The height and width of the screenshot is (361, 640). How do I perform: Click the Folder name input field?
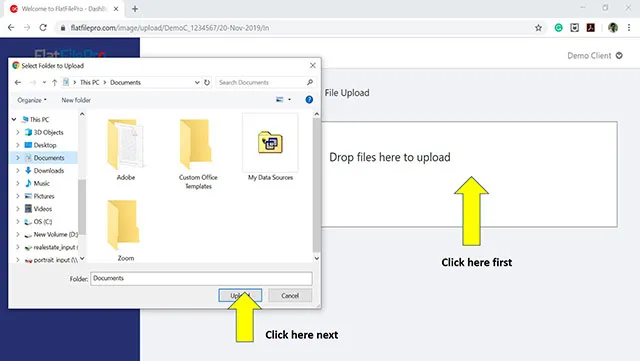pyautogui.click(x=201, y=279)
